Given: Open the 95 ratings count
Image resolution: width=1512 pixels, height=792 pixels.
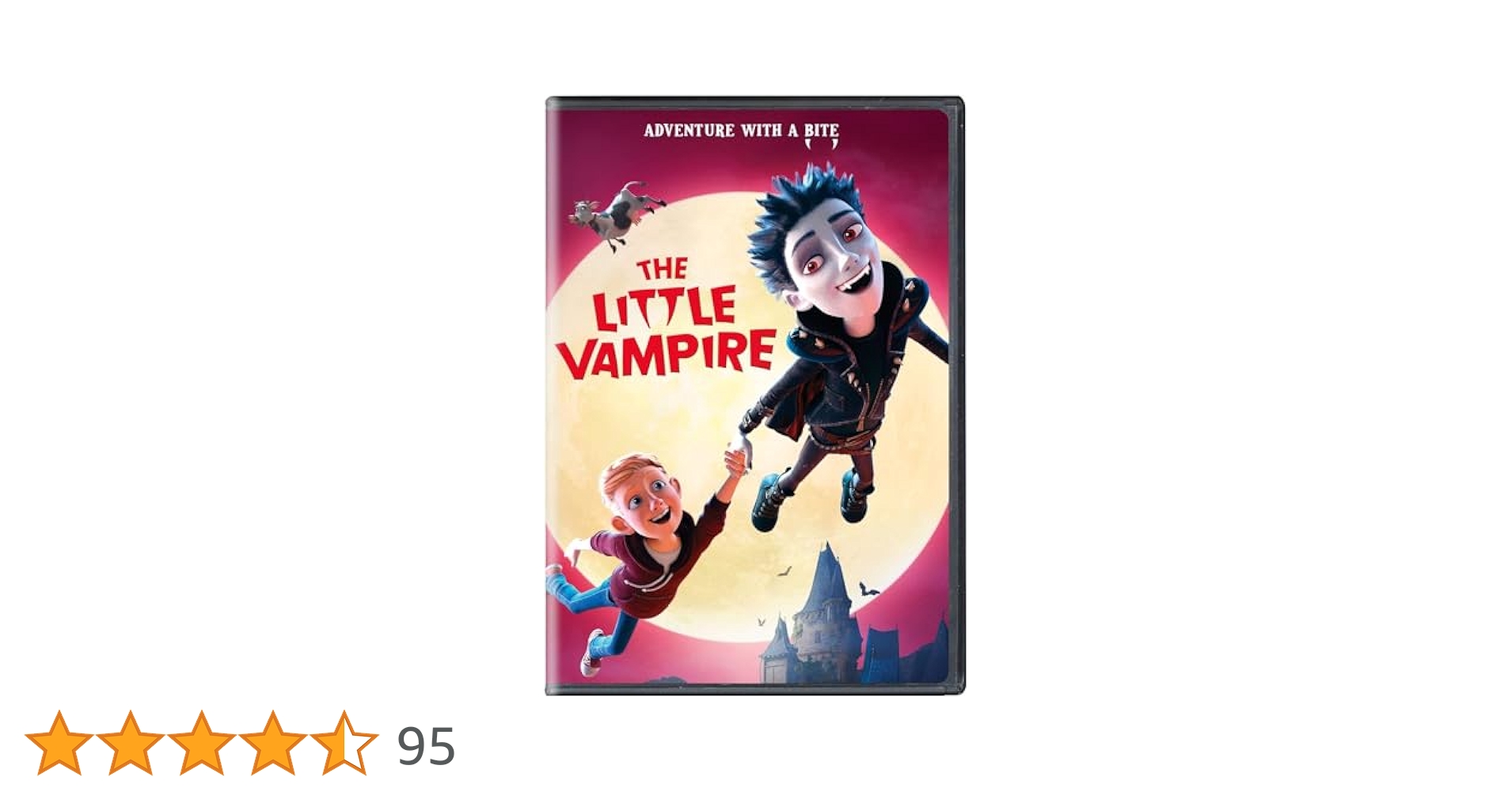Looking at the screenshot, I should click(x=426, y=746).
